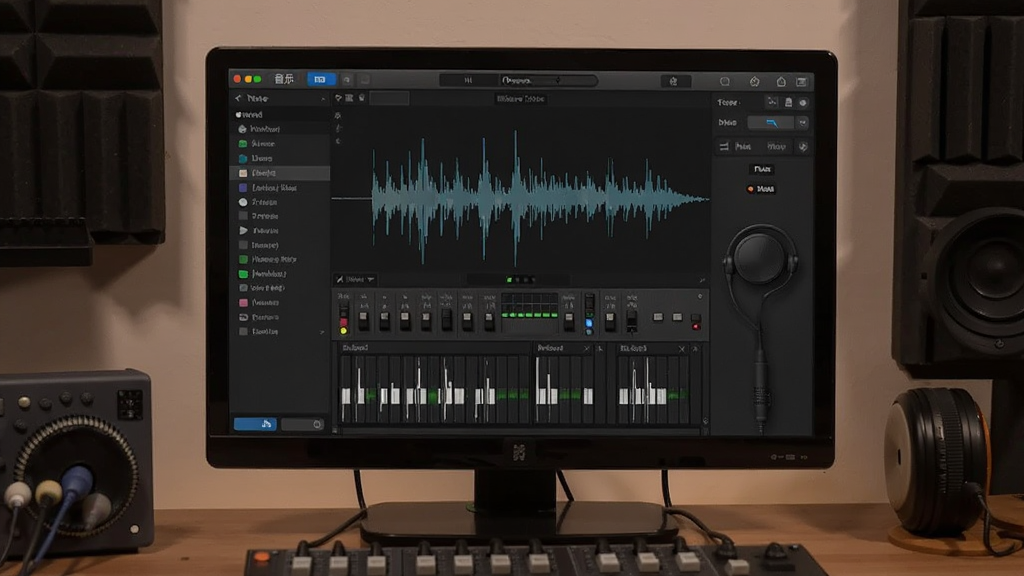Image resolution: width=1024 pixels, height=576 pixels.
Task: Switch to the first inspector tab
Action: [x=743, y=146]
